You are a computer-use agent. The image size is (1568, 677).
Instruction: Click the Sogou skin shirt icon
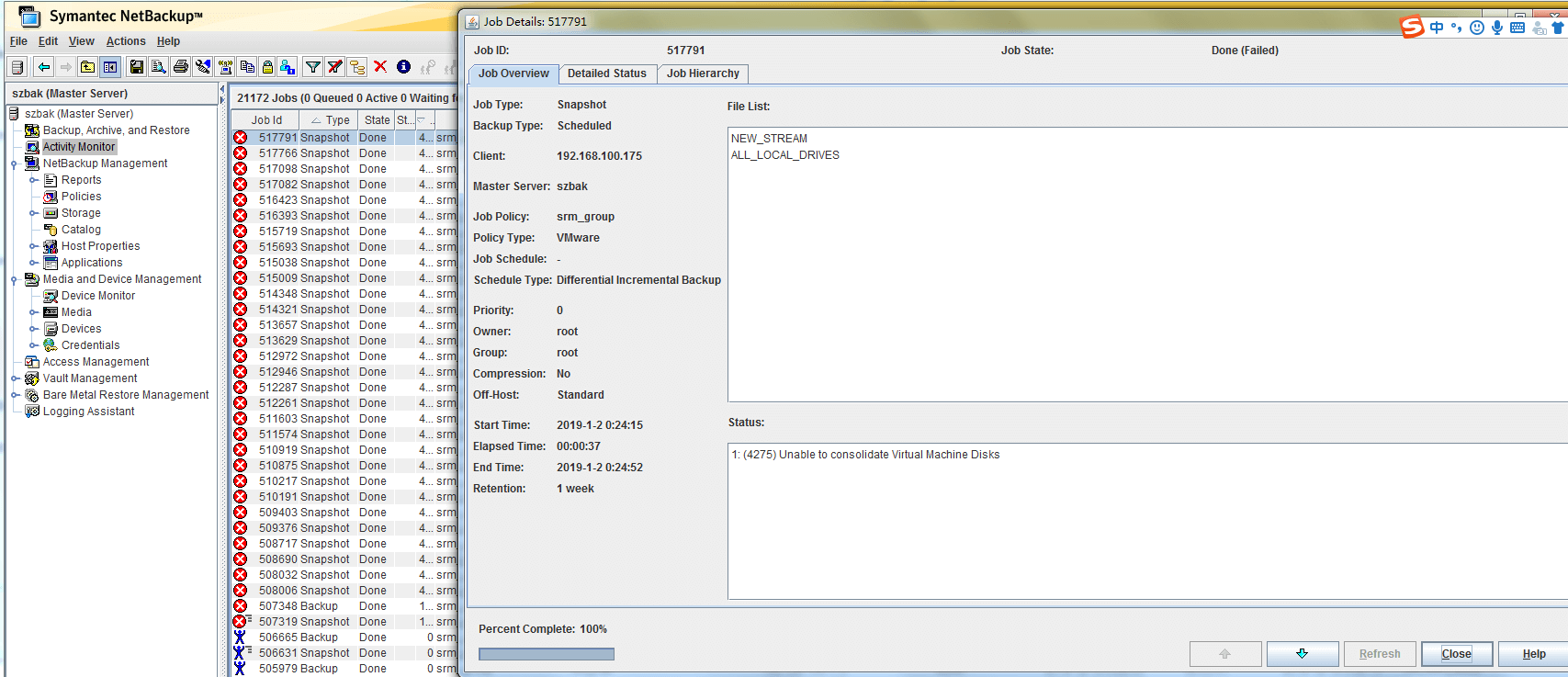(x=1558, y=28)
